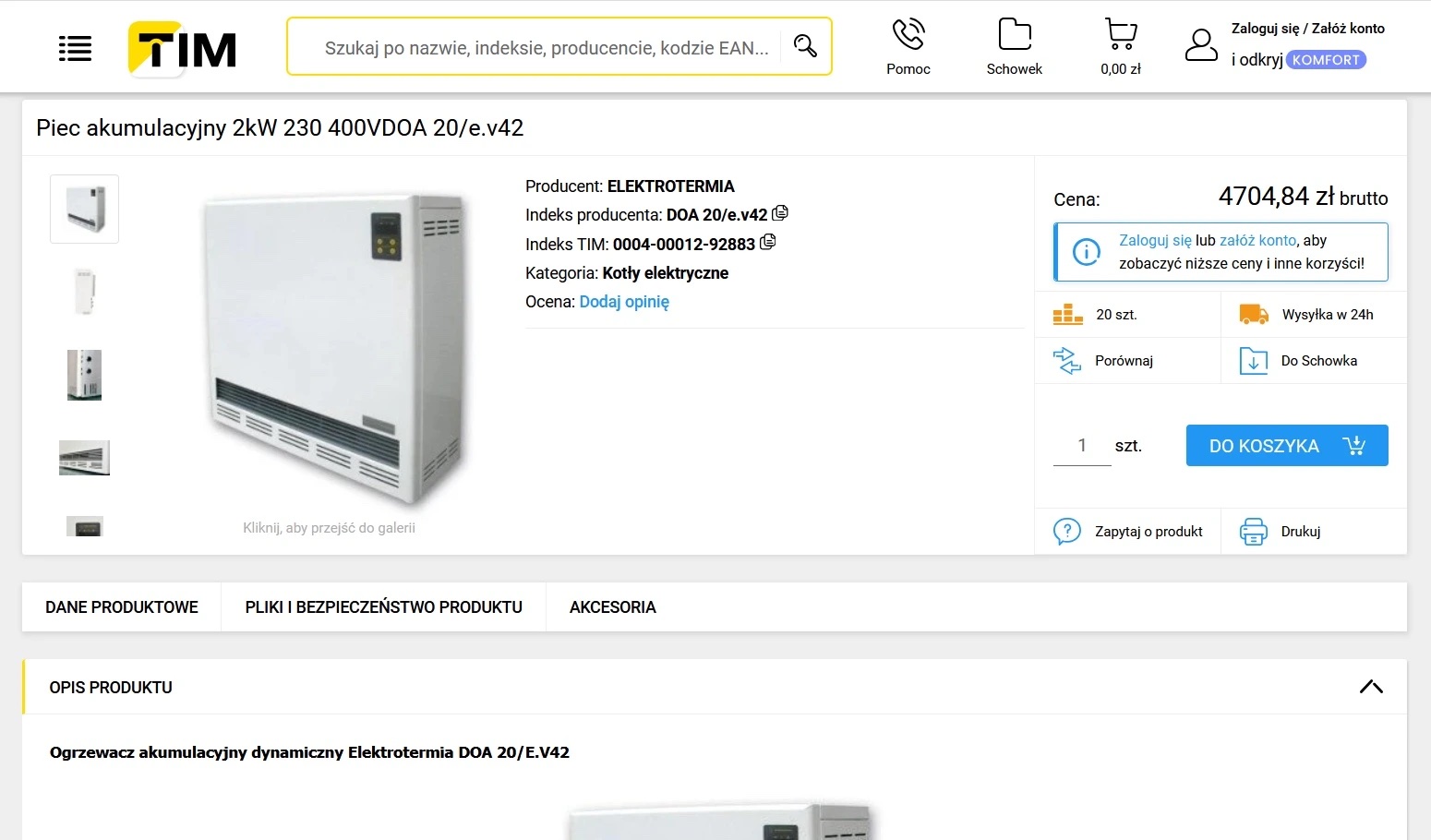
Task: Focus the product search field
Action: click(546, 48)
